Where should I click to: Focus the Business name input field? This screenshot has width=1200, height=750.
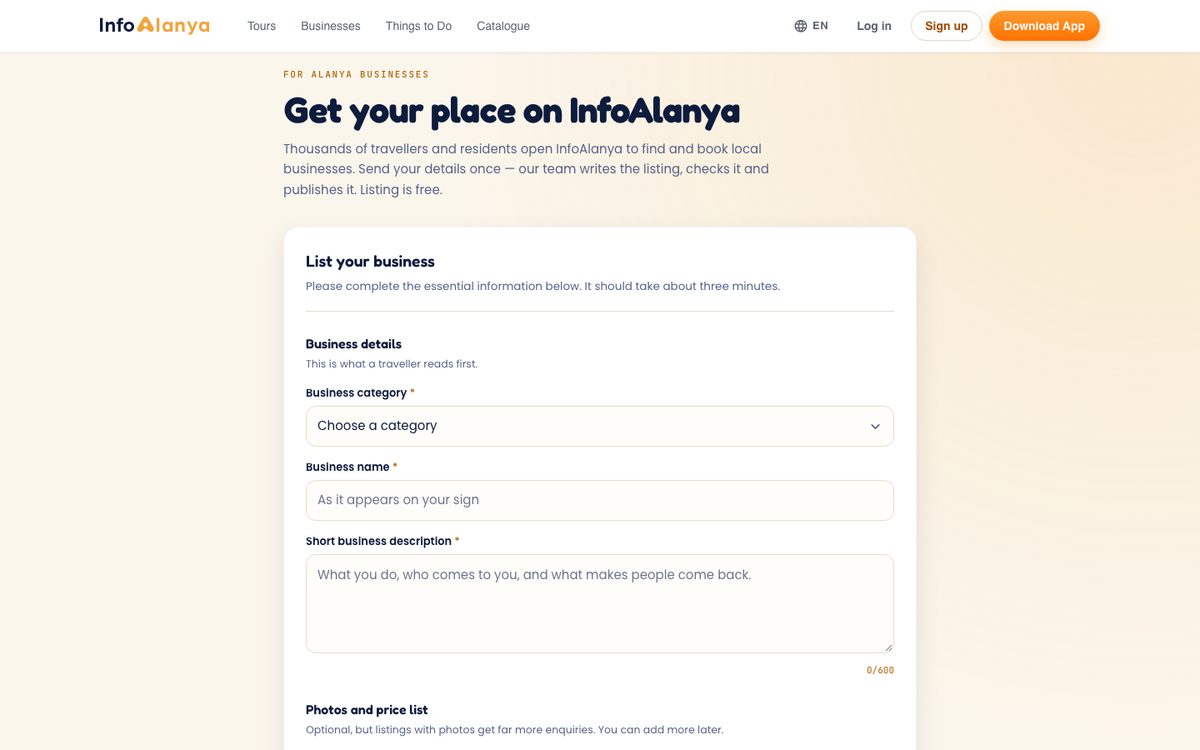pos(600,500)
